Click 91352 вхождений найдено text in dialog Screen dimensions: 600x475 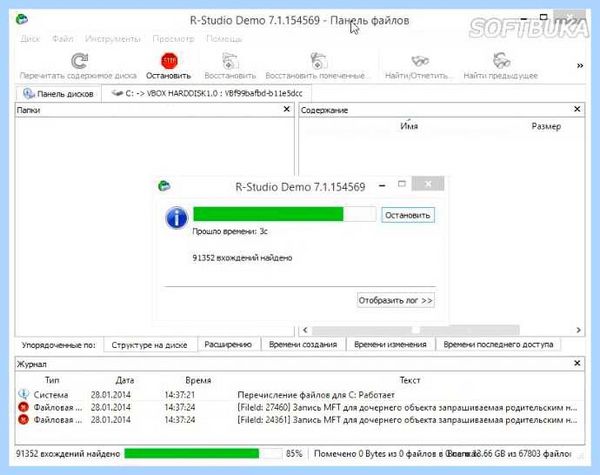coord(242,258)
